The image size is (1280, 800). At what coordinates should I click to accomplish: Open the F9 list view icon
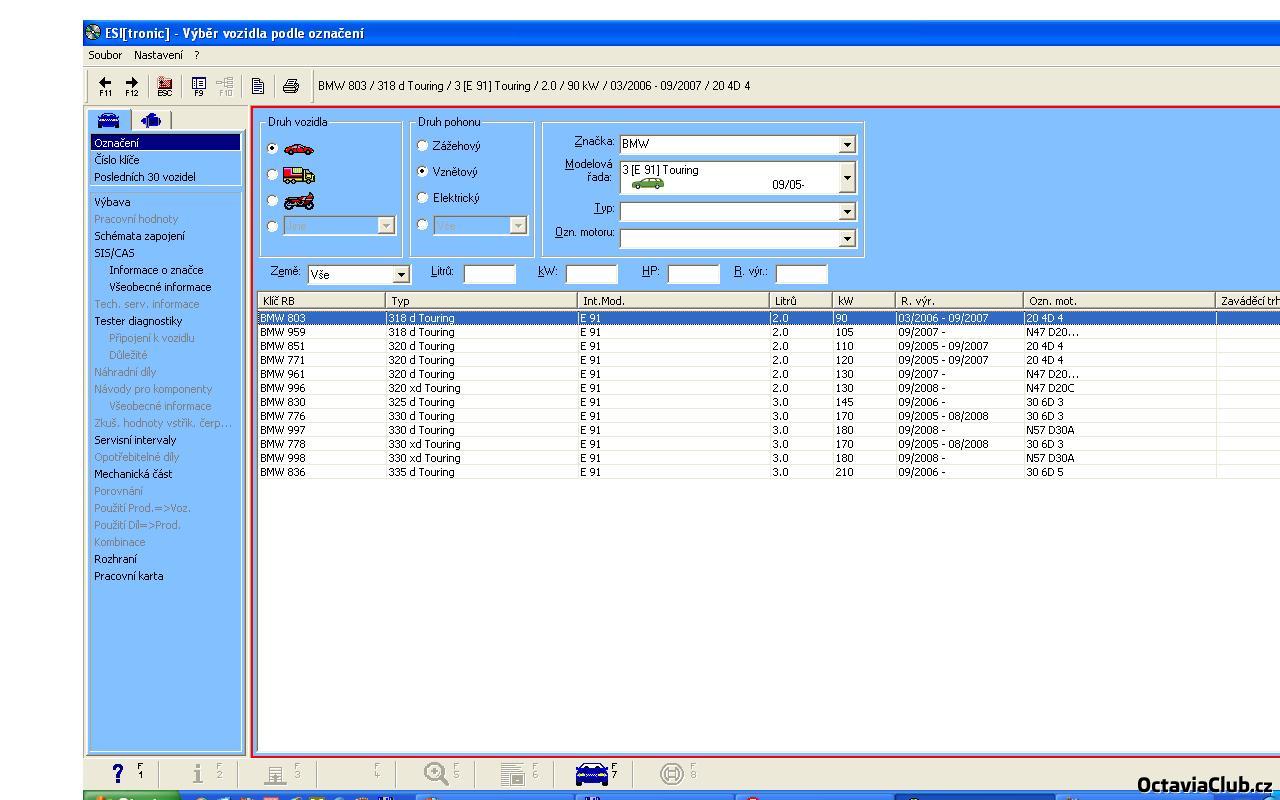click(x=198, y=86)
